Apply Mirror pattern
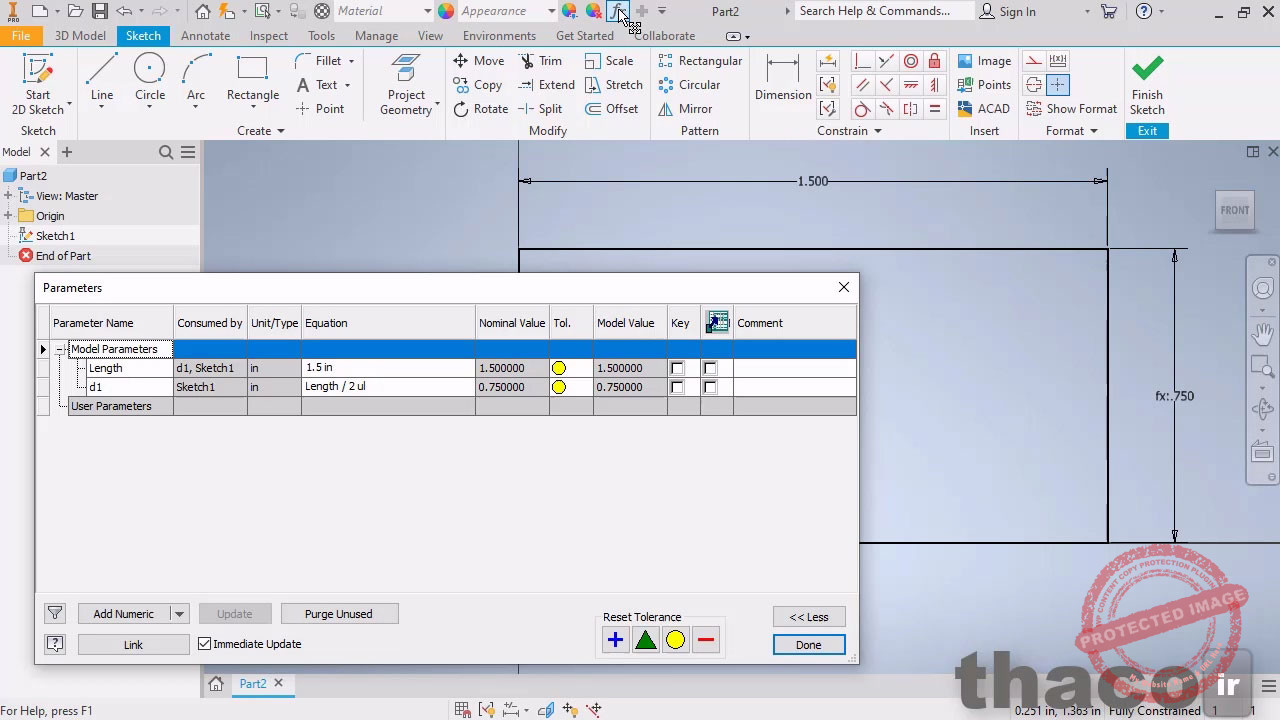The width and height of the screenshot is (1280, 720). pos(685,109)
